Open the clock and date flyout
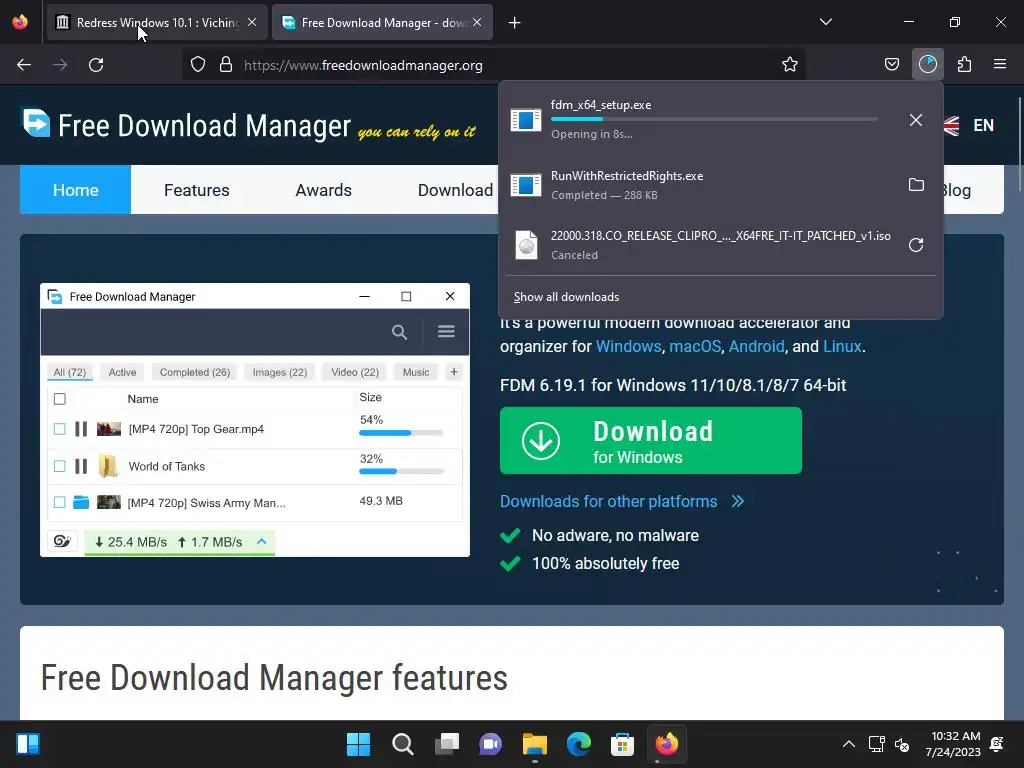 pyautogui.click(x=953, y=744)
